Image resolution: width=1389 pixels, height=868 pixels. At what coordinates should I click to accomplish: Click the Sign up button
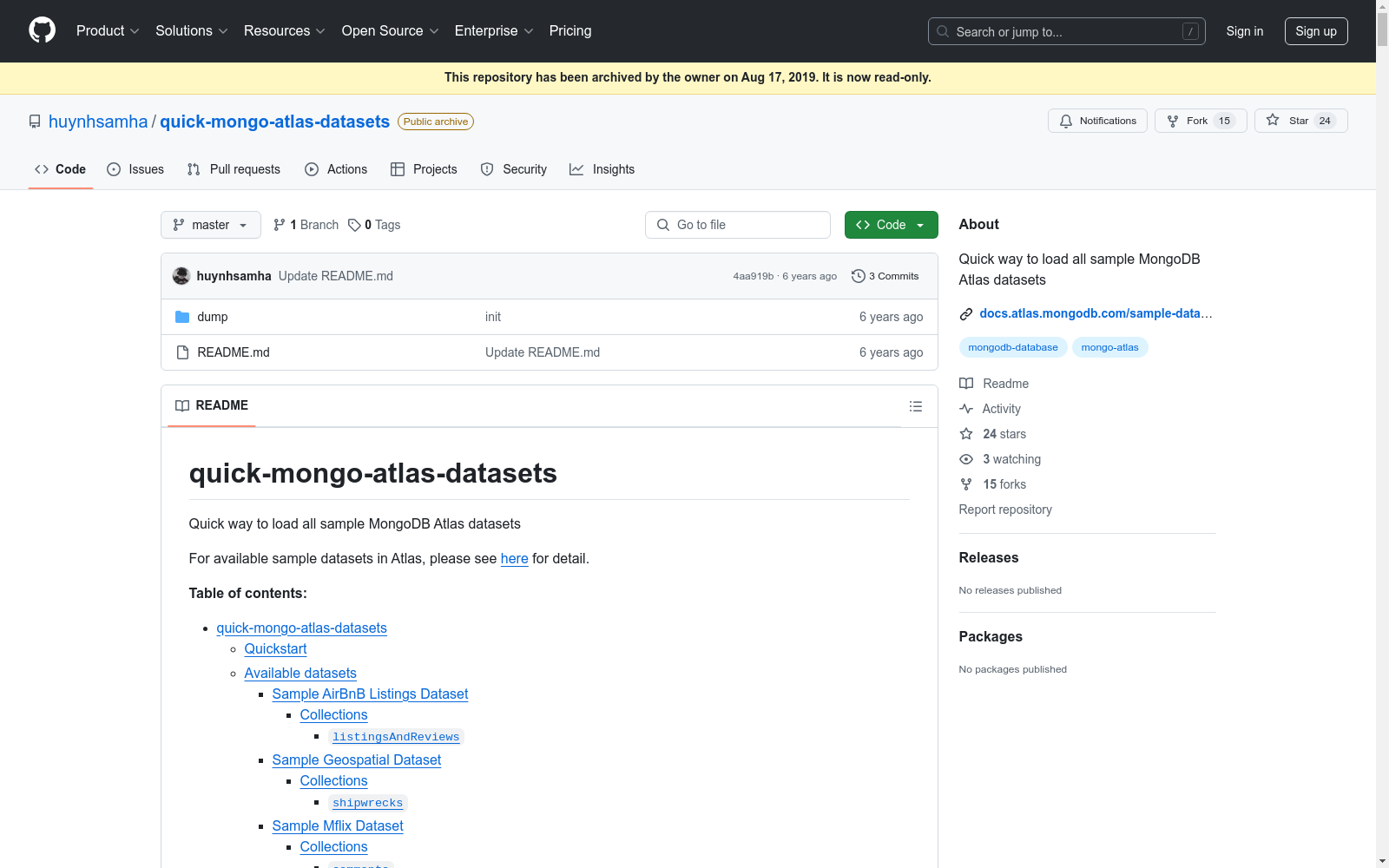click(1316, 31)
